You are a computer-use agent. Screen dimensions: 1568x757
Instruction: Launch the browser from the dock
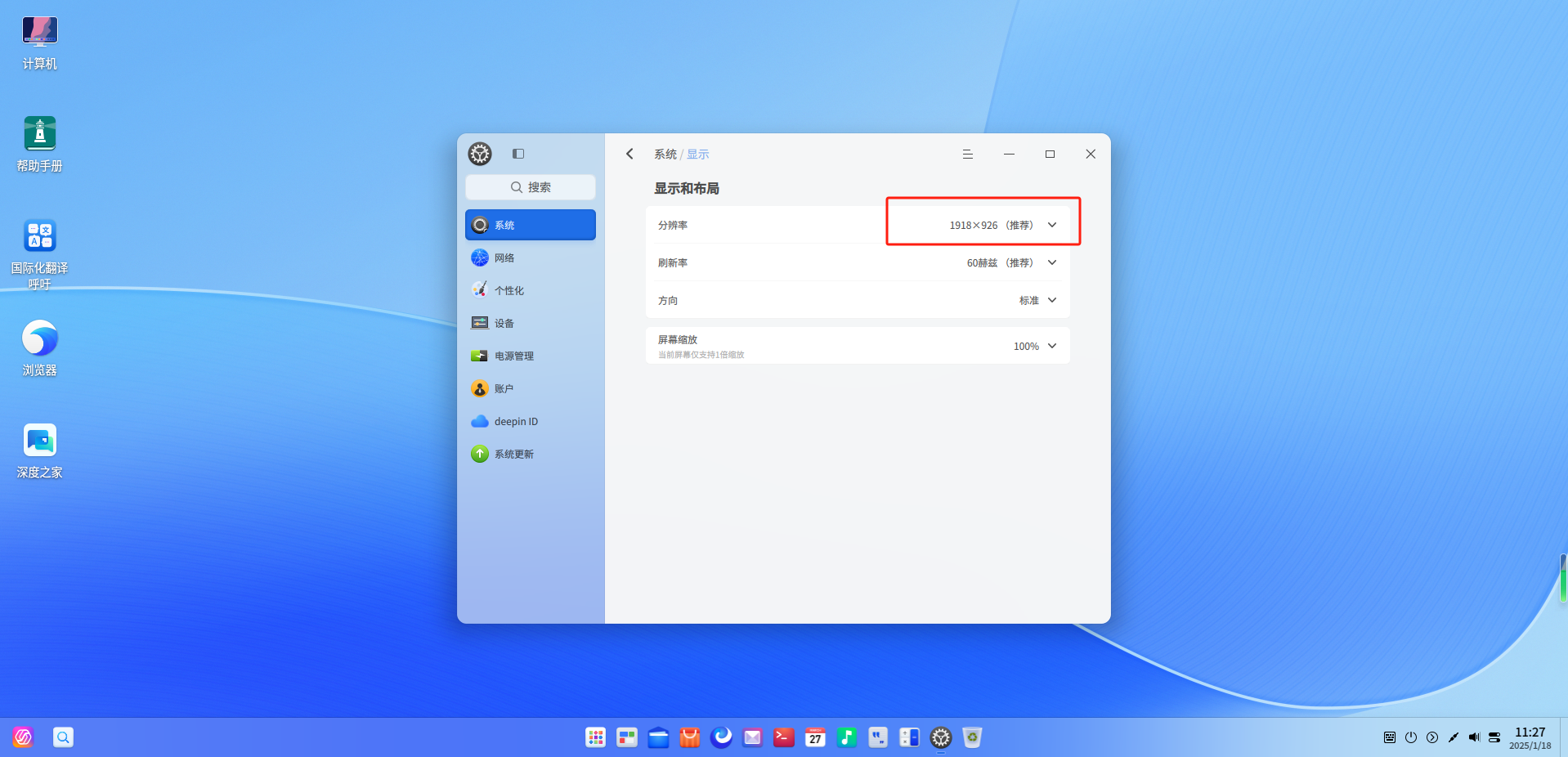click(721, 737)
